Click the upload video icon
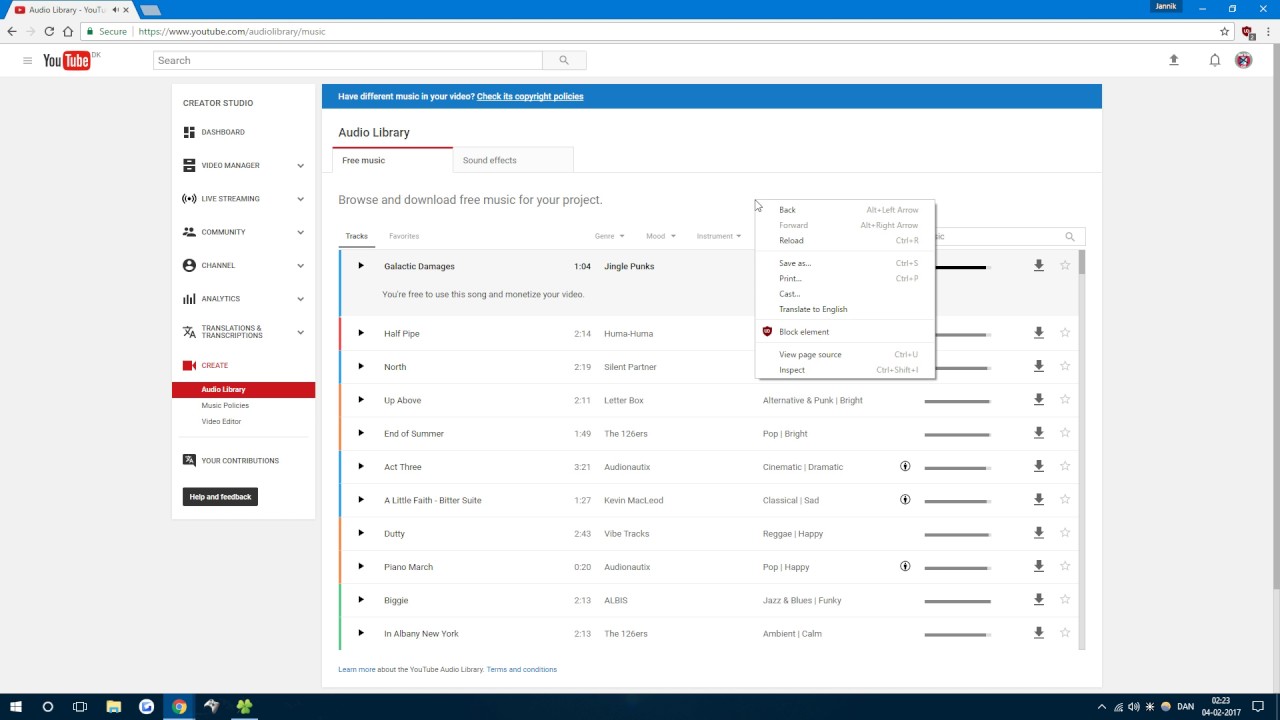1280x720 pixels. pyautogui.click(x=1174, y=60)
